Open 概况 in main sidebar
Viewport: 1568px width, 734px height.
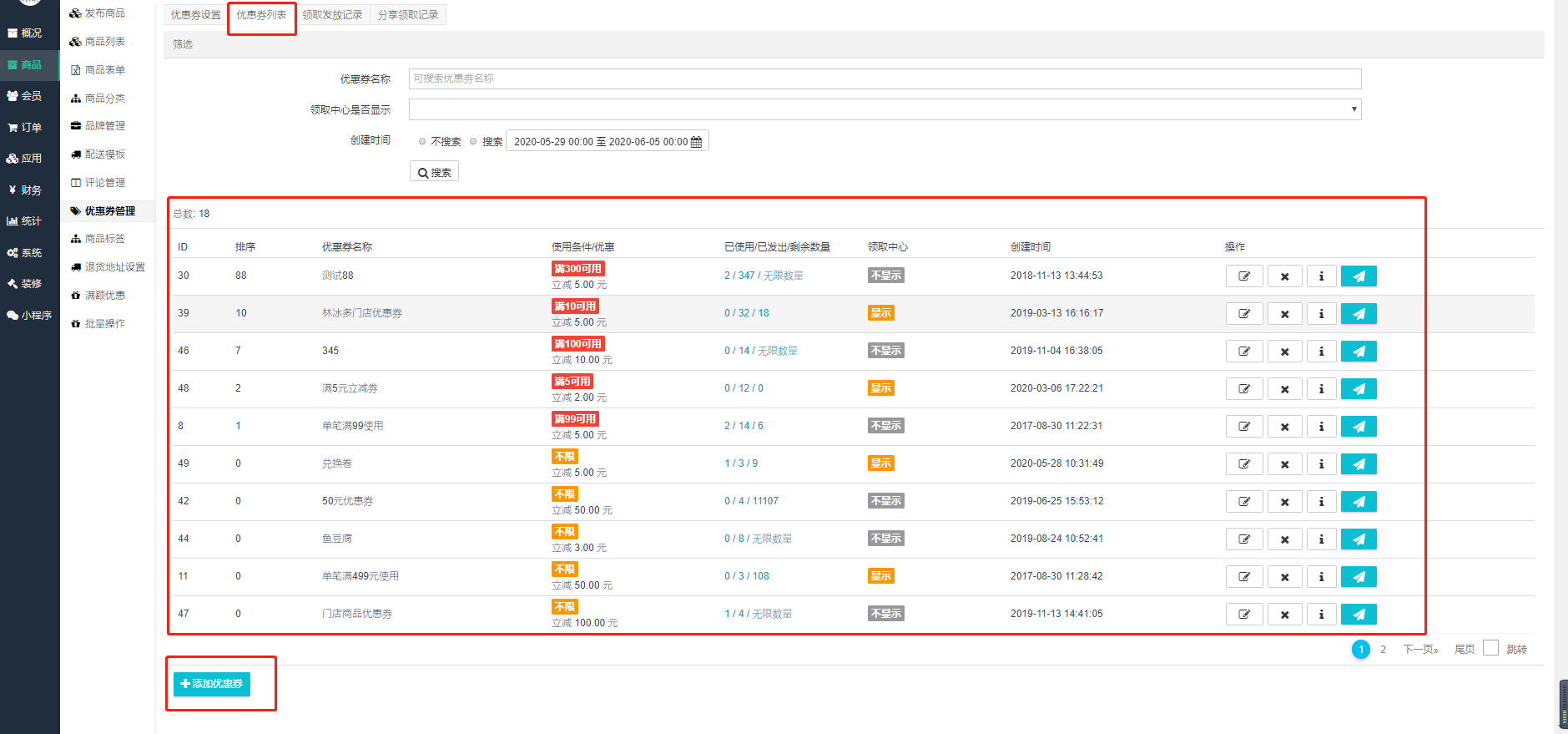coord(30,33)
